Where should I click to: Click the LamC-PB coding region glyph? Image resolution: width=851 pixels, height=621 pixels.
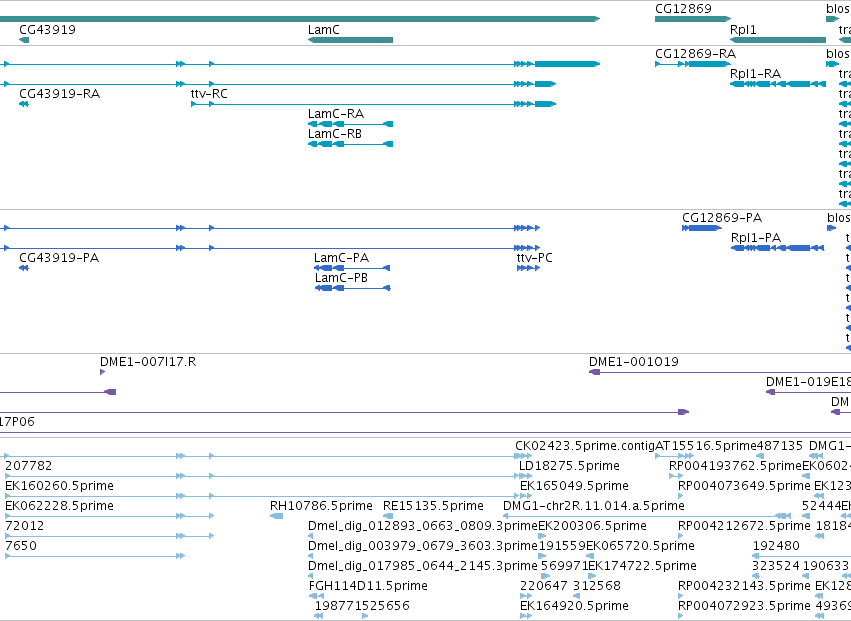pos(353,288)
